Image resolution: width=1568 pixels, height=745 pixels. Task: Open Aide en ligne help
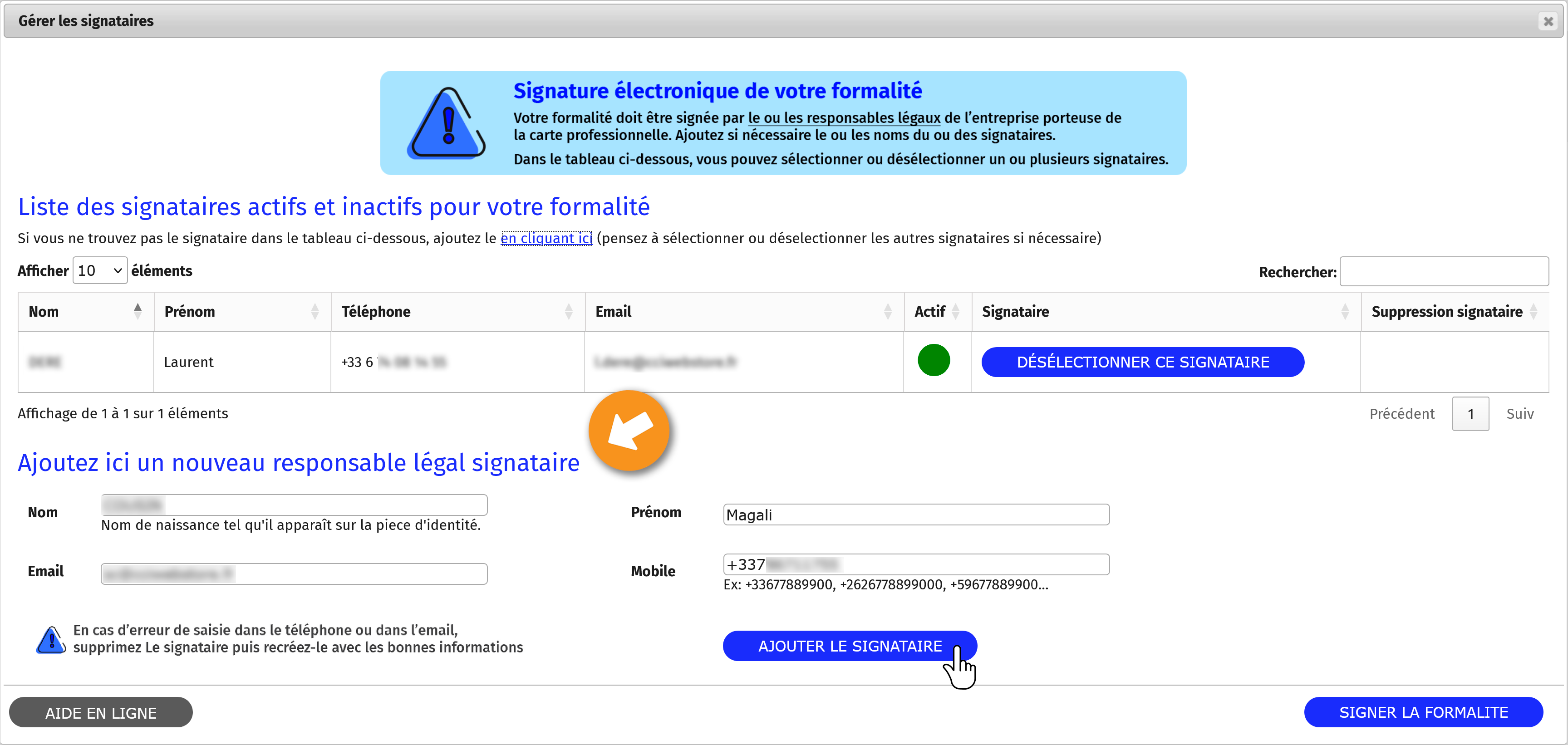click(100, 712)
